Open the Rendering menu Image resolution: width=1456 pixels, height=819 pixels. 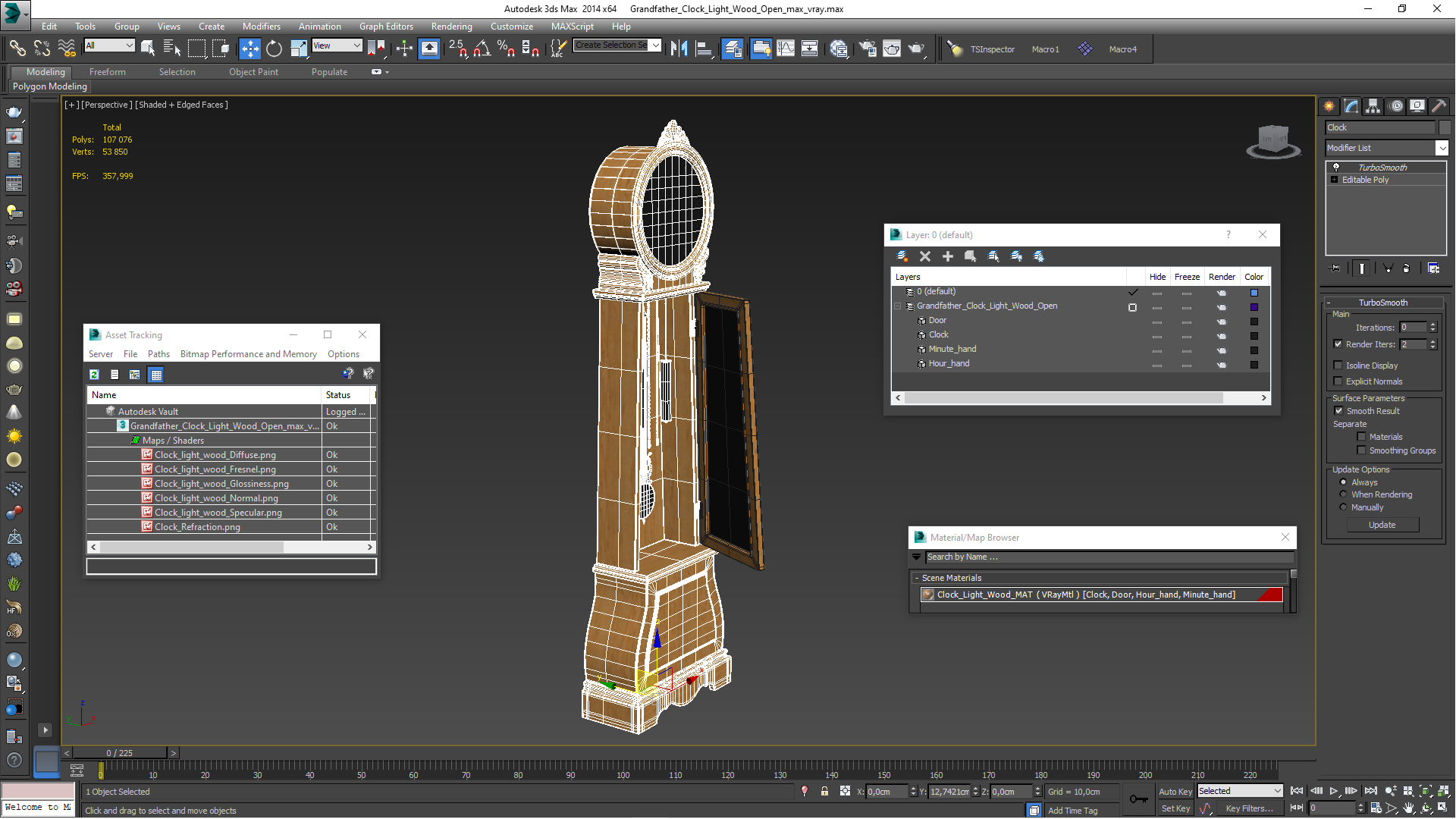click(x=451, y=27)
